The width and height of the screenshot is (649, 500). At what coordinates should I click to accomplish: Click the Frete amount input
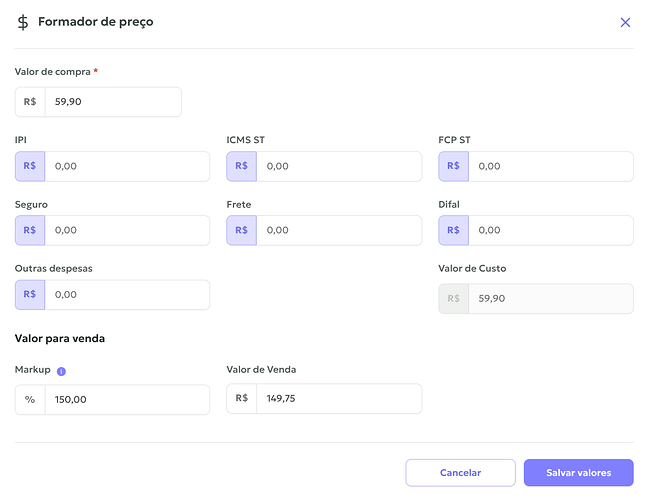pyautogui.click(x=338, y=230)
